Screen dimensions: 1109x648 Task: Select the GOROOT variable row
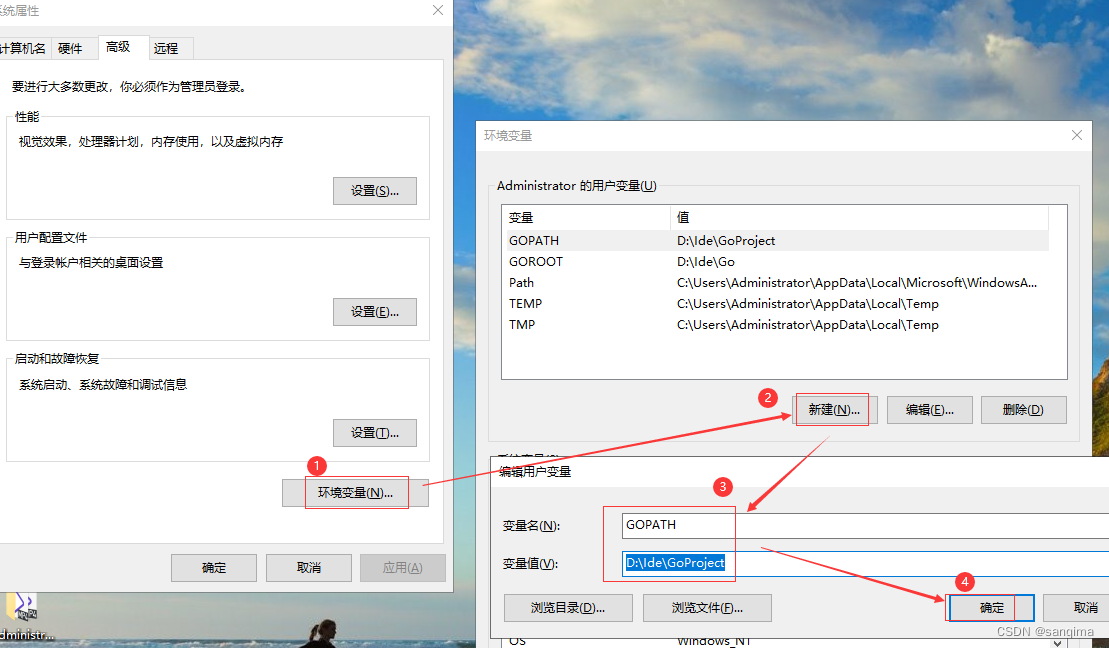777,262
